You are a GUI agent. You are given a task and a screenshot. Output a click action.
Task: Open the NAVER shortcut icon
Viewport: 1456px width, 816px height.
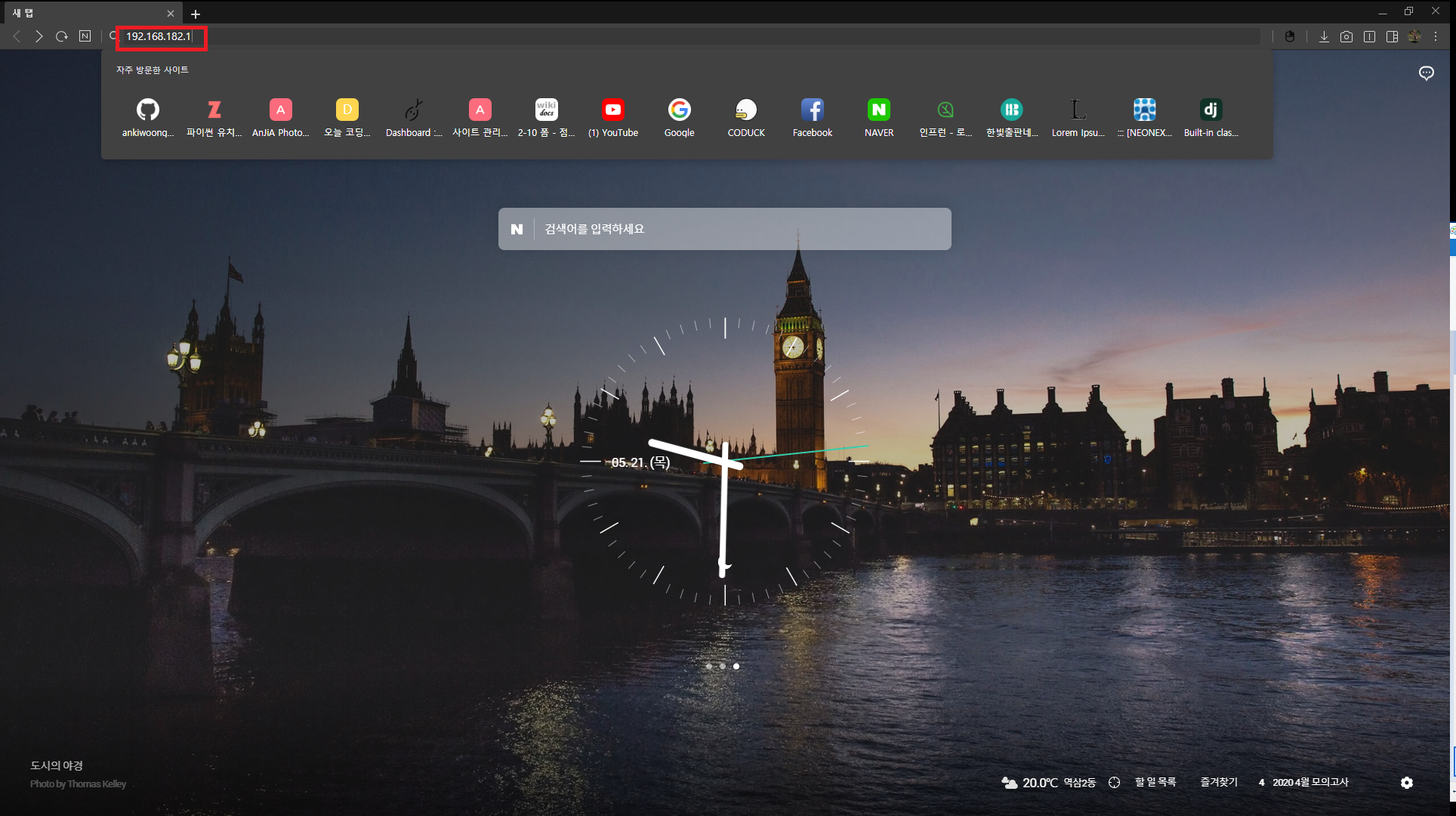coord(879,110)
